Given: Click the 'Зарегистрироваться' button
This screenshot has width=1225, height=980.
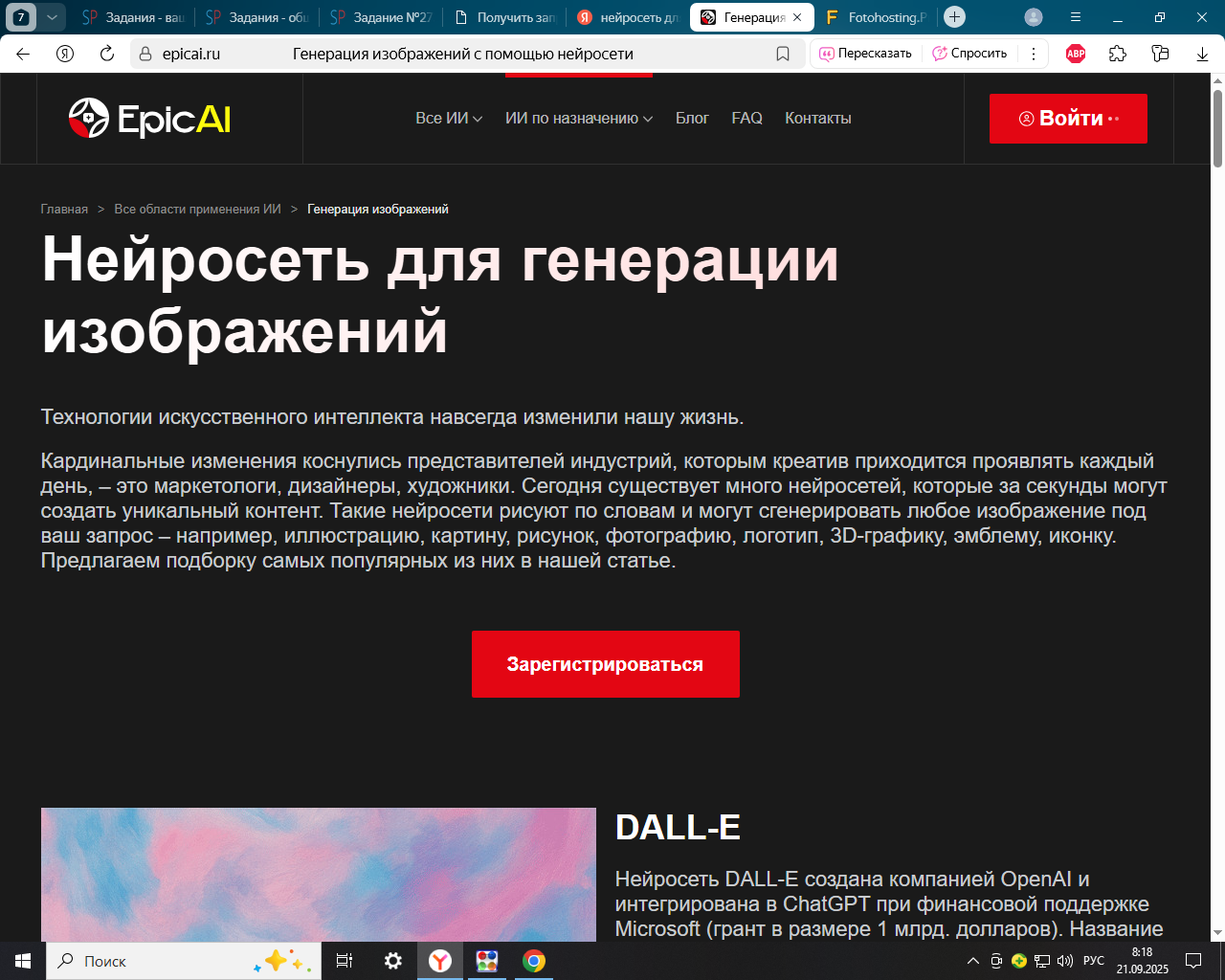Looking at the screenshot, I should [606, 664].
